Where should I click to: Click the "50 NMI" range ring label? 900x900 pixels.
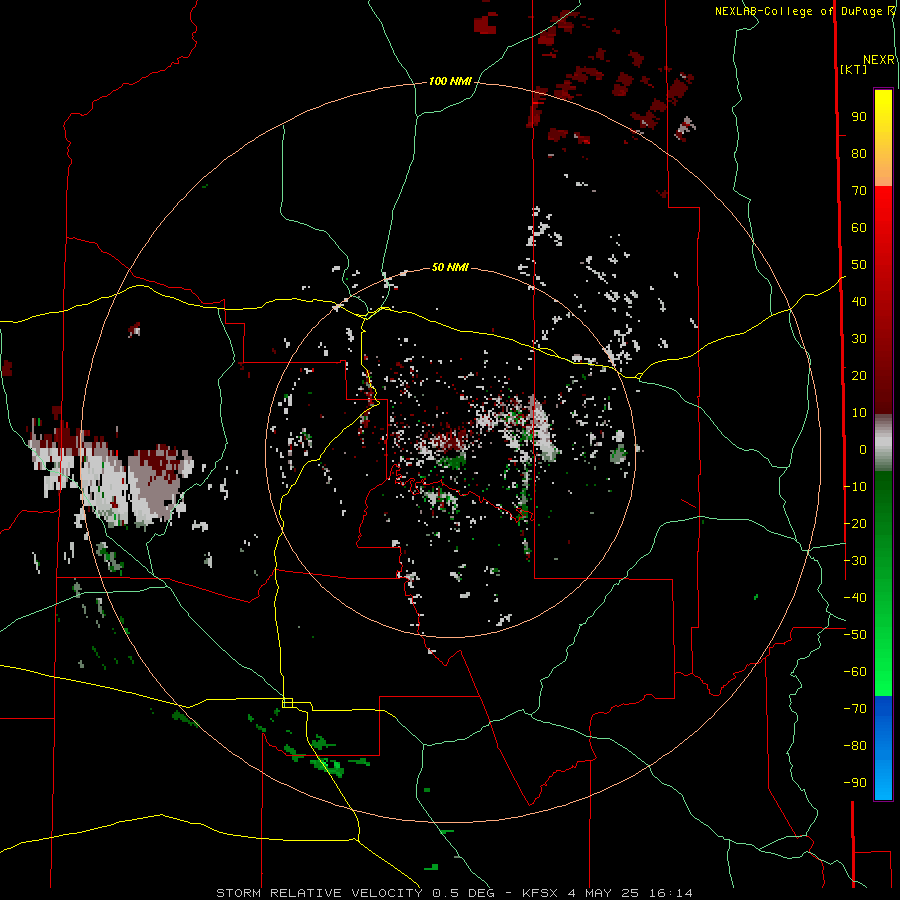(450, 267)
